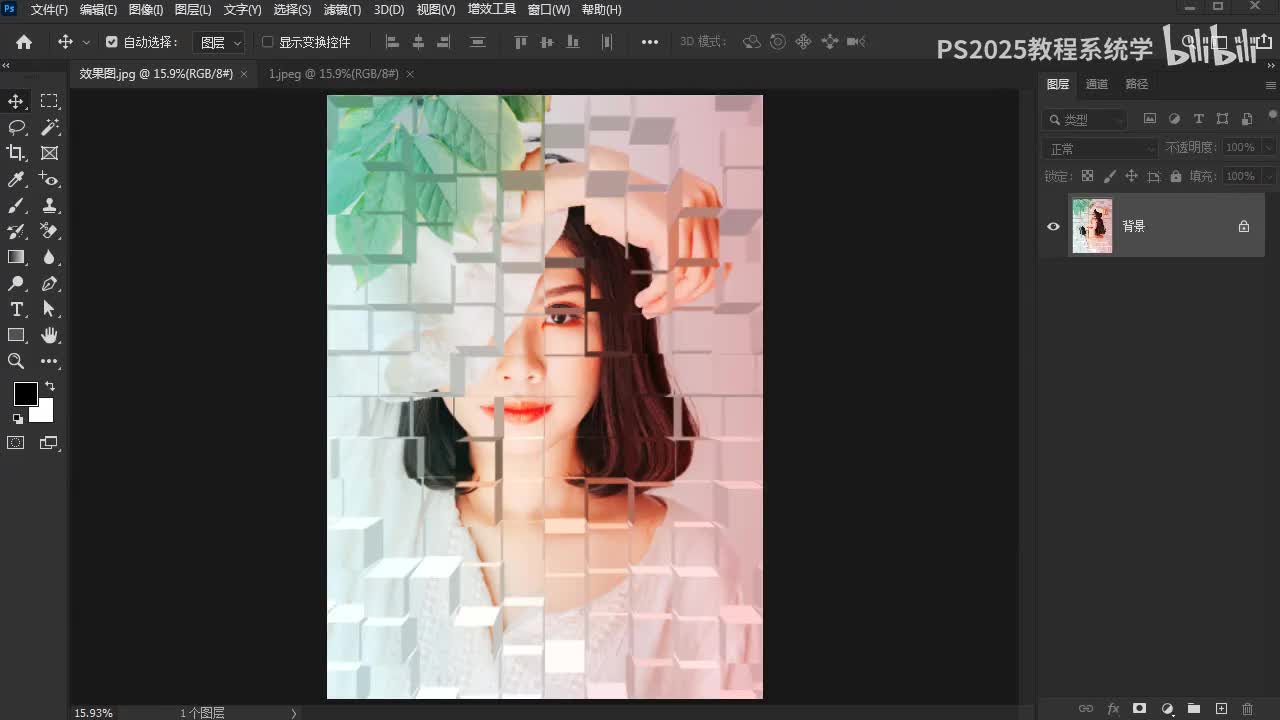Select the Hand tool
Screen dimensions: 1280x720
click(x=49, y=335)
